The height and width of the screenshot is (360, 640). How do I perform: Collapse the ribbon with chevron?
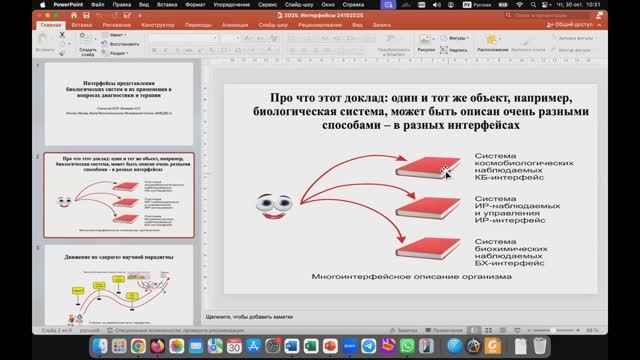pyautogui.click(x=599, y=25)
